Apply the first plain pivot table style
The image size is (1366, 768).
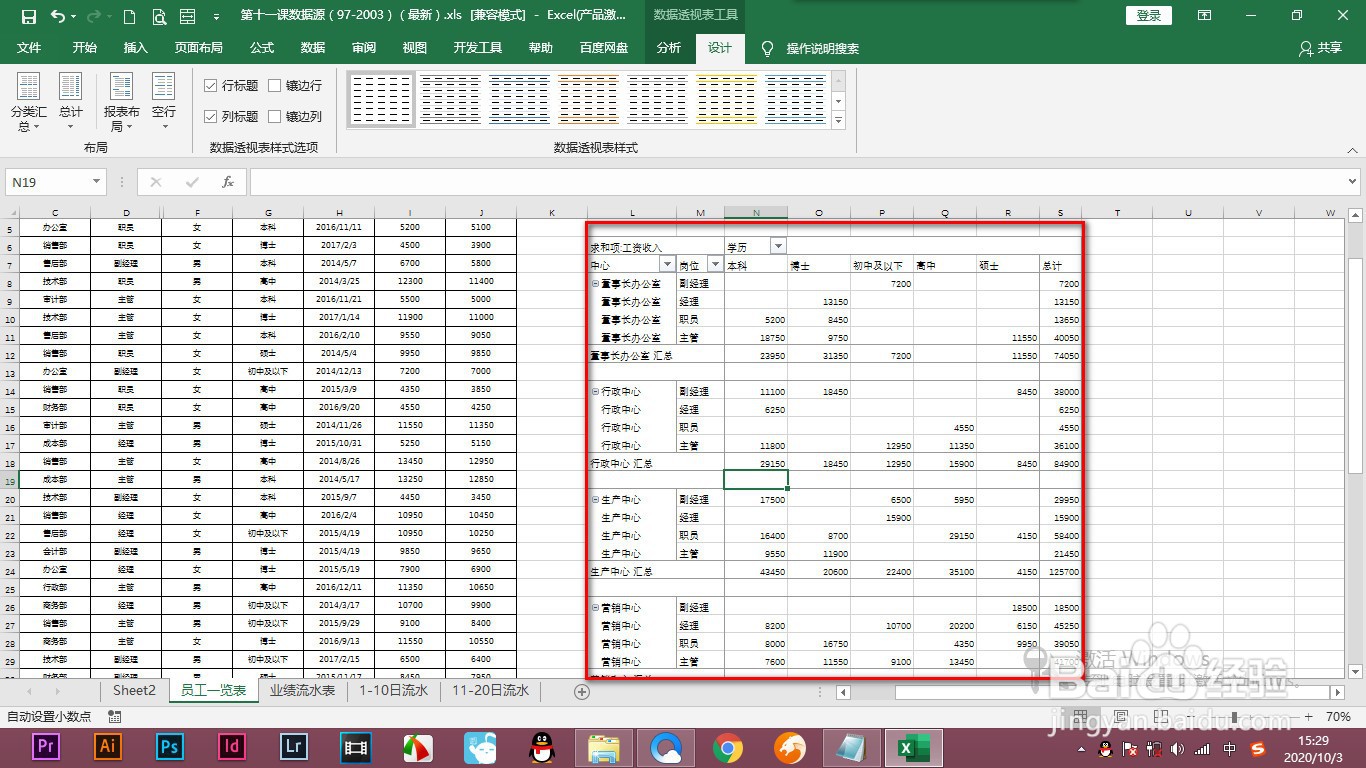click(x=381, y=99)
